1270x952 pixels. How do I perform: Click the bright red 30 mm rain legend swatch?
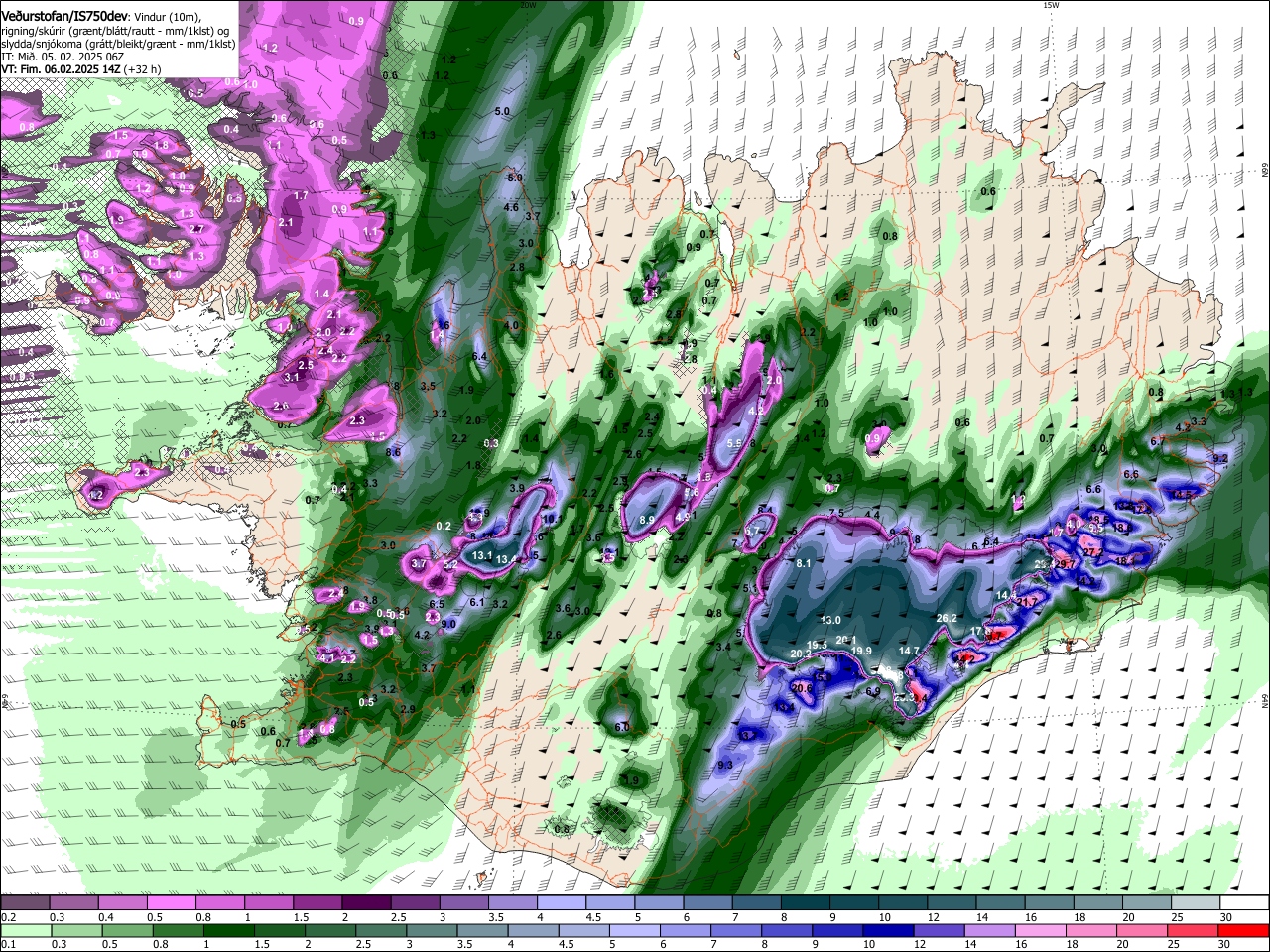coord(1244,930)
